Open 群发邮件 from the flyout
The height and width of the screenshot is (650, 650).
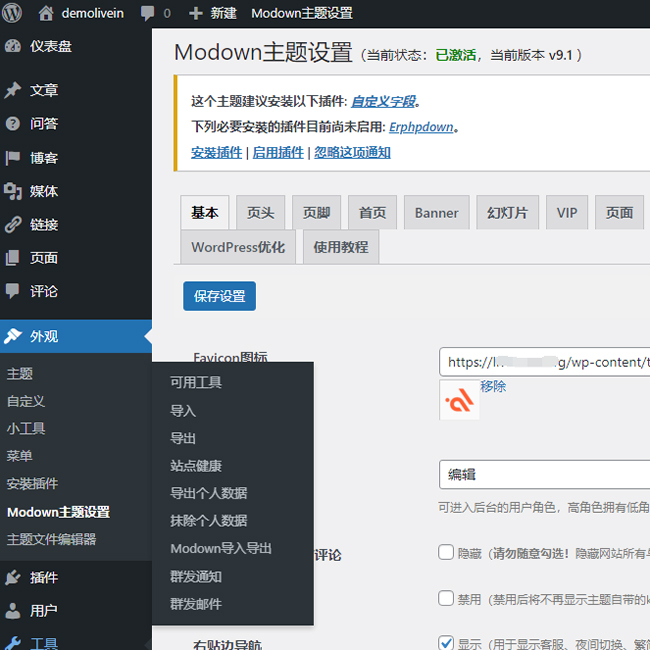196,604
